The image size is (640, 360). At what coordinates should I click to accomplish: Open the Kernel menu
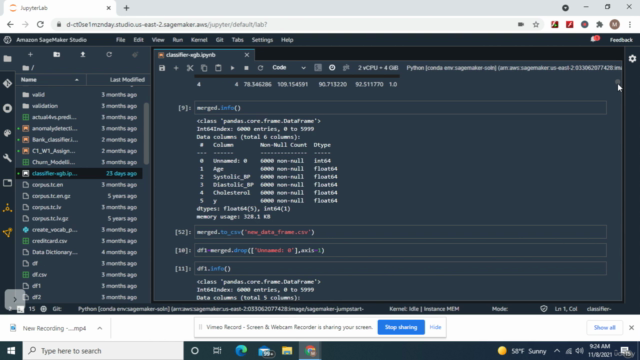(x=199, y=40)
